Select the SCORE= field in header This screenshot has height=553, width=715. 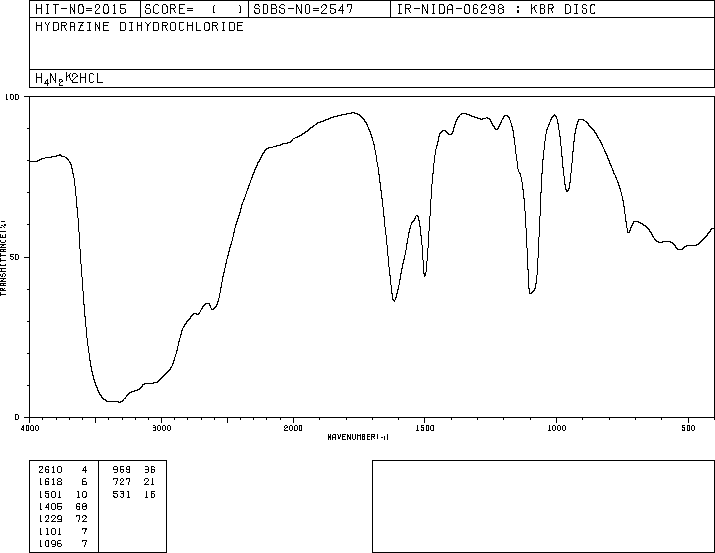(194, 9)
